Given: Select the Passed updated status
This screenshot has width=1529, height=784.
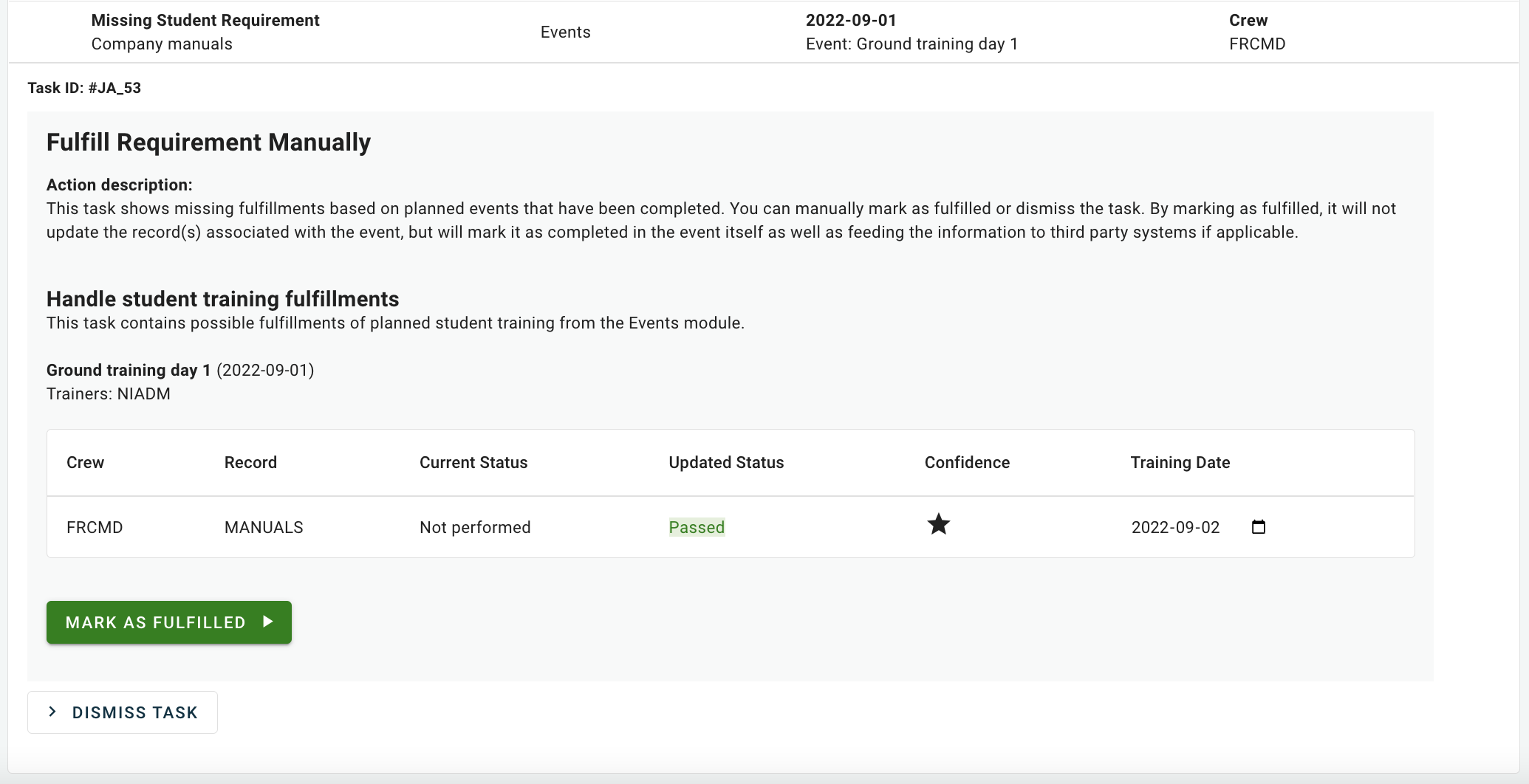Looking at the screenshot, I should click(x=697, y=527).
